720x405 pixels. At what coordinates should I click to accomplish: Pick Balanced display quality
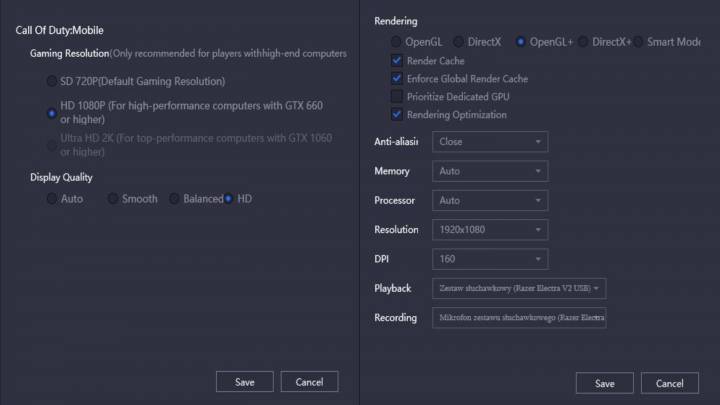174,199
